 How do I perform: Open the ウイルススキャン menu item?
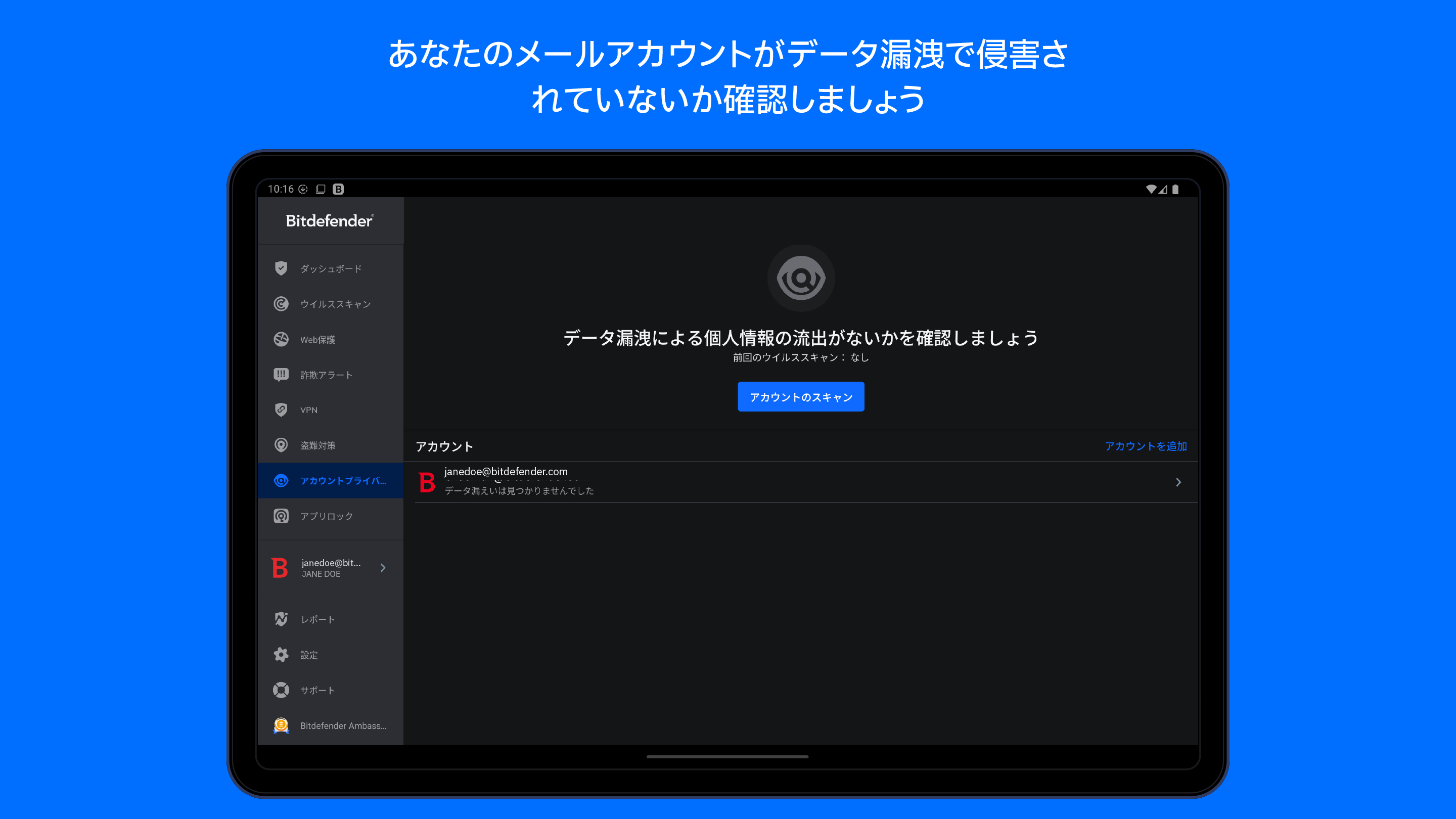coord(331,304)
